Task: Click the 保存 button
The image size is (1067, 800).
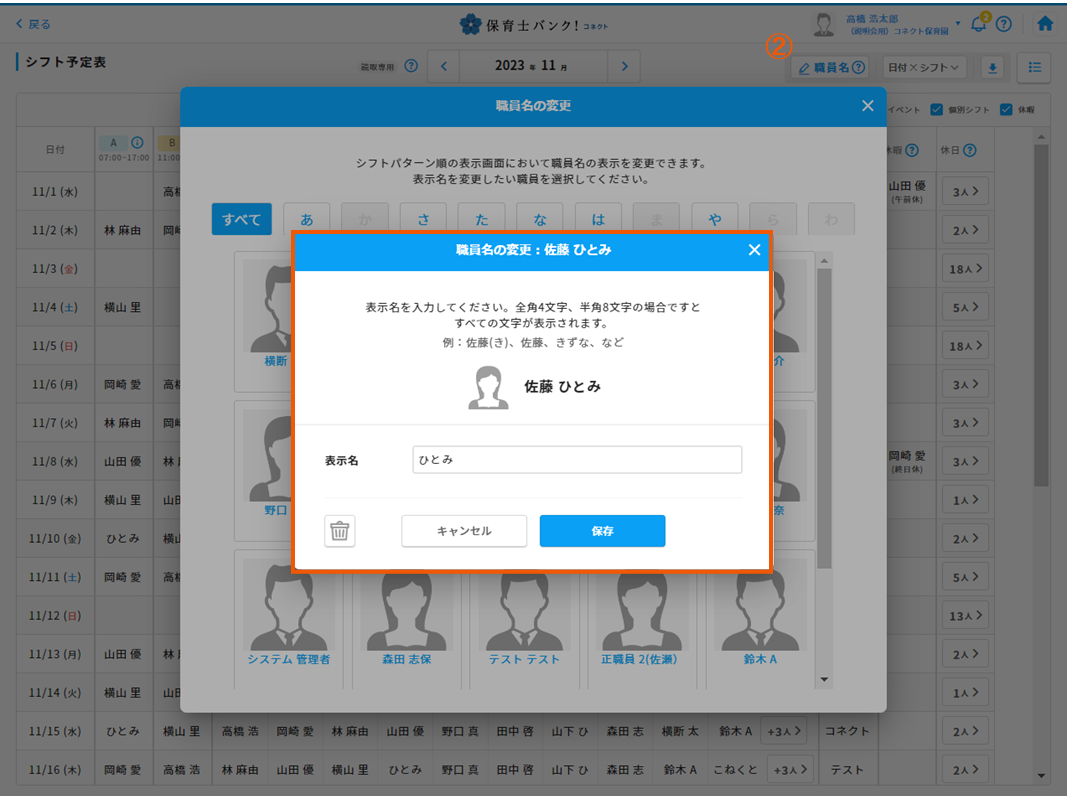Action: click(x=602, y=531)
